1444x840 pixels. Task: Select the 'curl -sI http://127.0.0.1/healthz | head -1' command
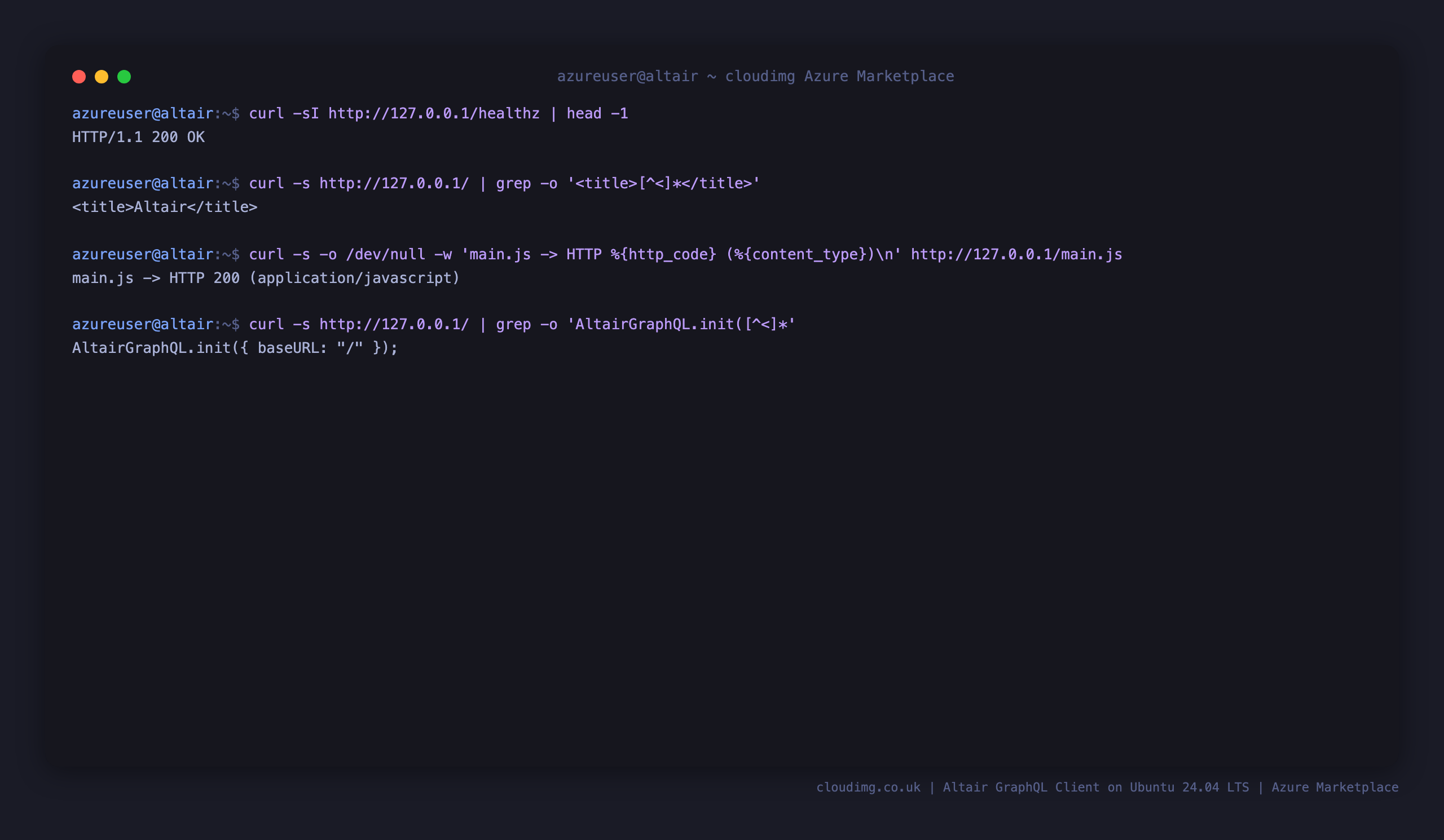(438, 113)
